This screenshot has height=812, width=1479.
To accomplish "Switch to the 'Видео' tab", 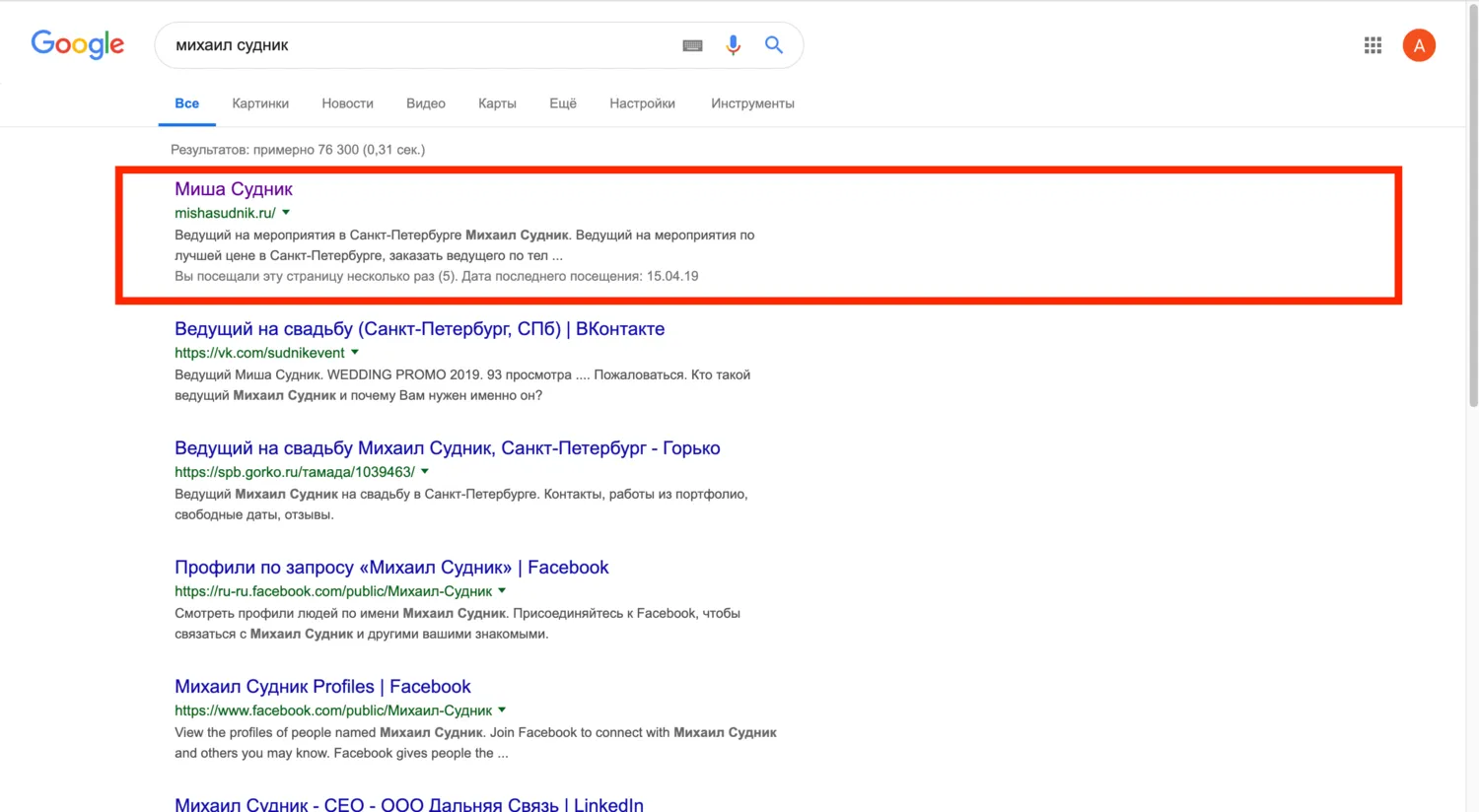I will (x=426, y=103).
